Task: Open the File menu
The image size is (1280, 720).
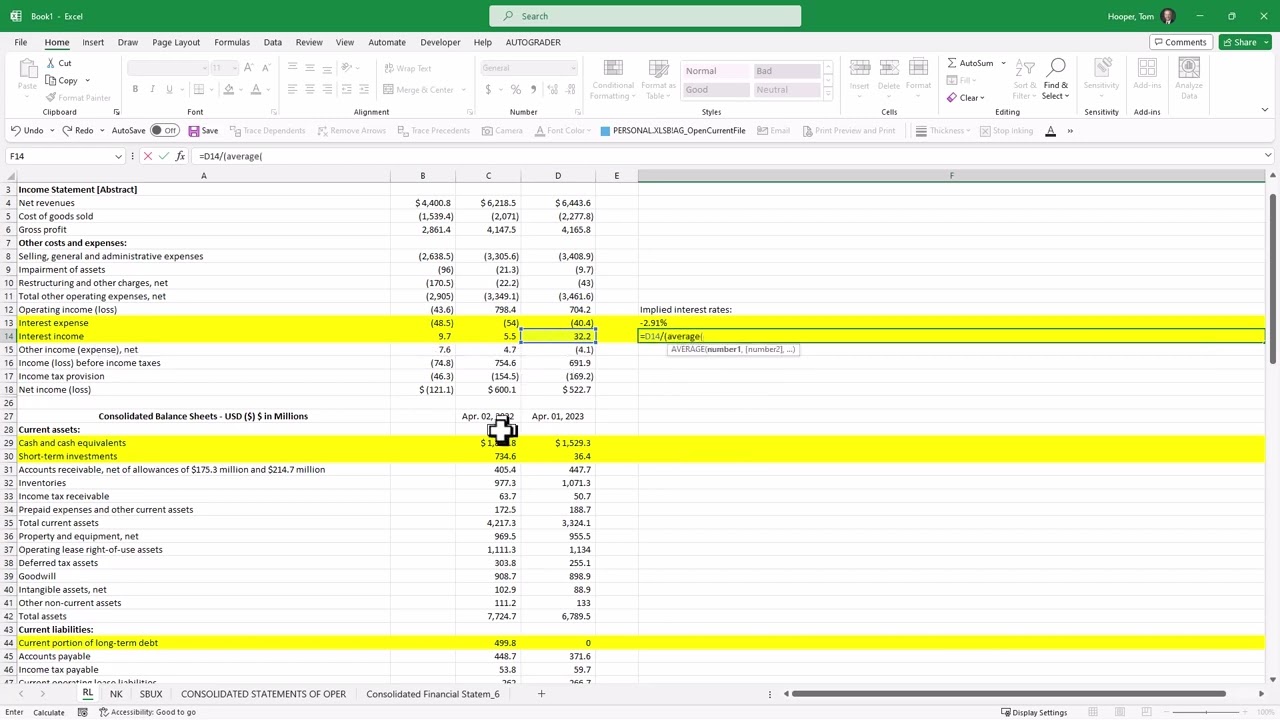Action: coord(20,42)
